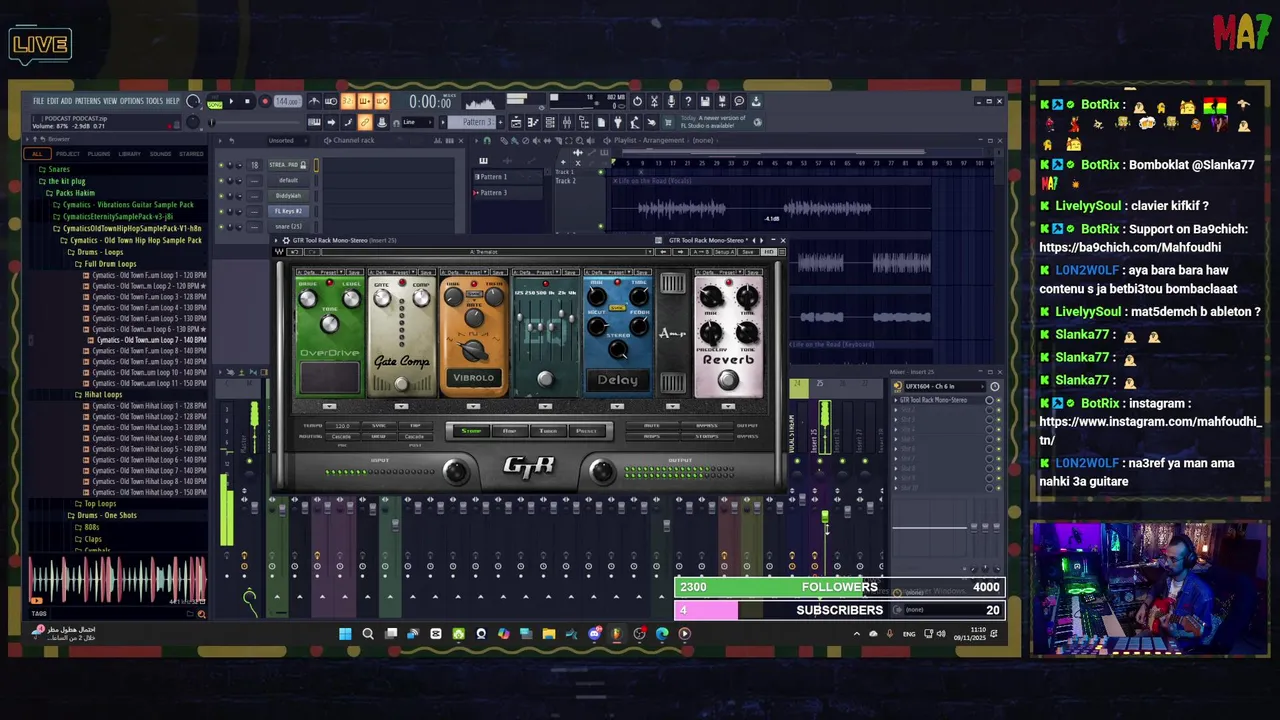Select Cymatics Old Town Loop 7 - 140 BPM
Image resolution: width=1280 pixels, height=720 pixels.
[x=149, y=340]
